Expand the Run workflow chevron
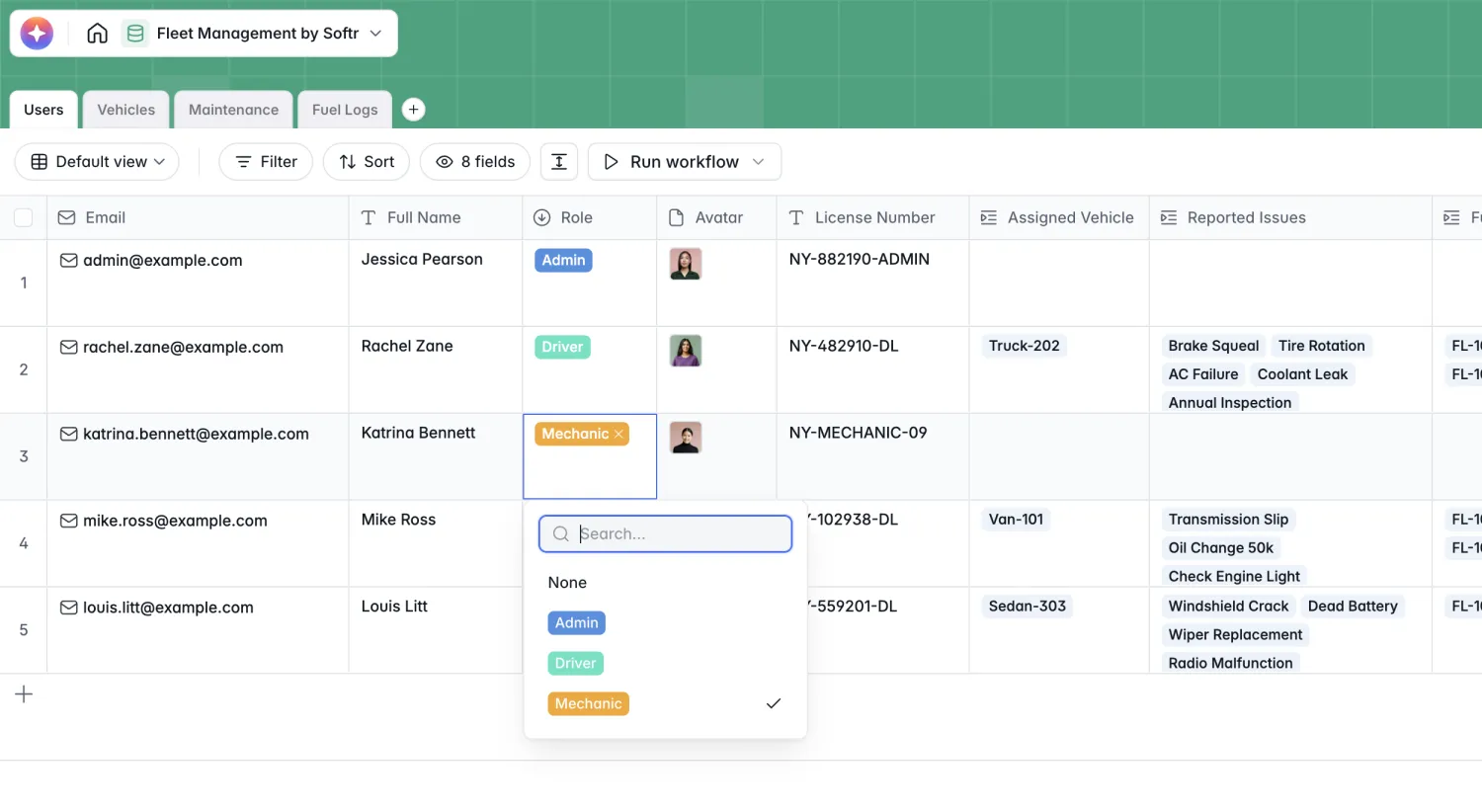The image size is (1482, 812). (759, 162)
